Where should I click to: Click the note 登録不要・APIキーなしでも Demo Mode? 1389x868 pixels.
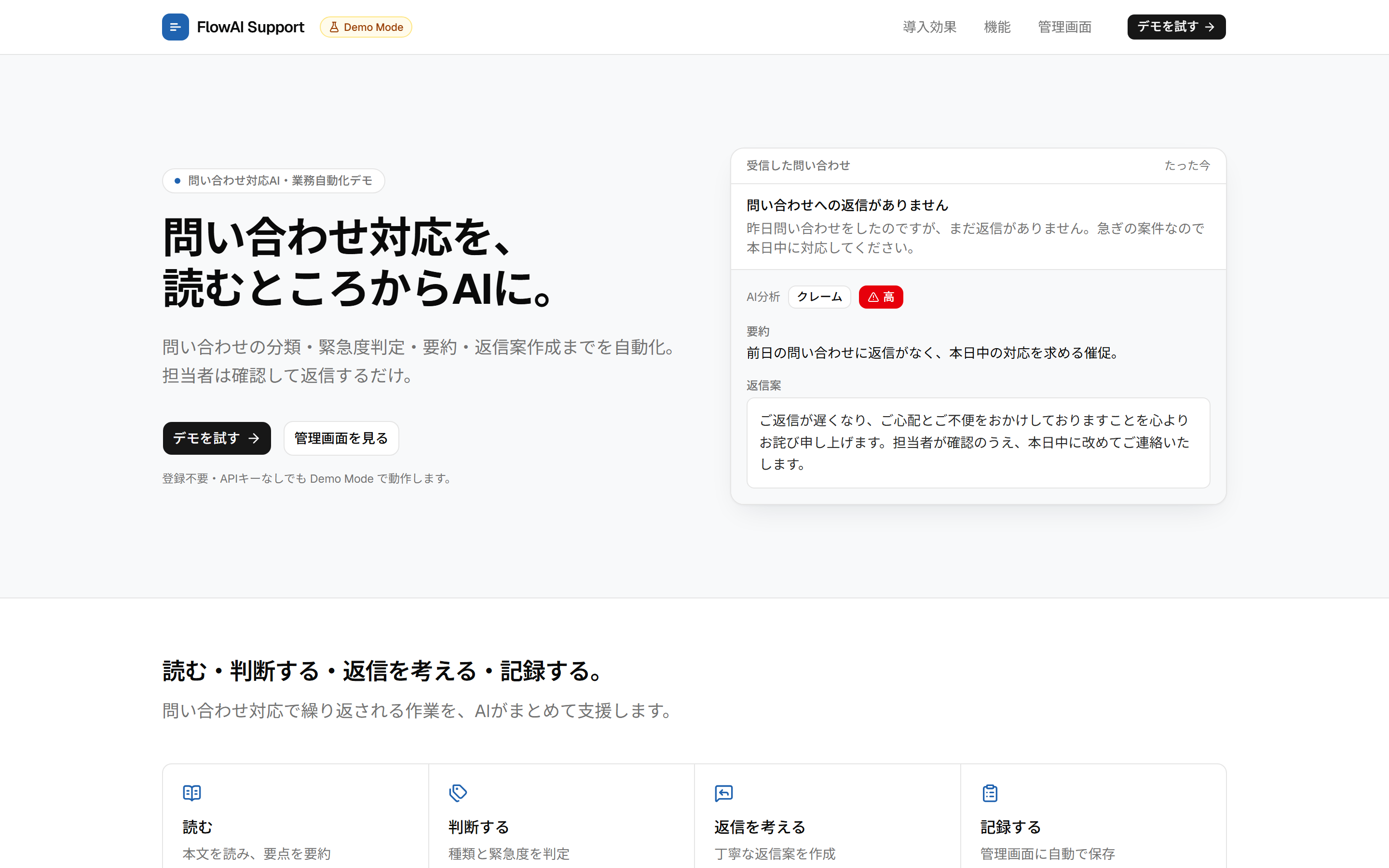point(268,478)
